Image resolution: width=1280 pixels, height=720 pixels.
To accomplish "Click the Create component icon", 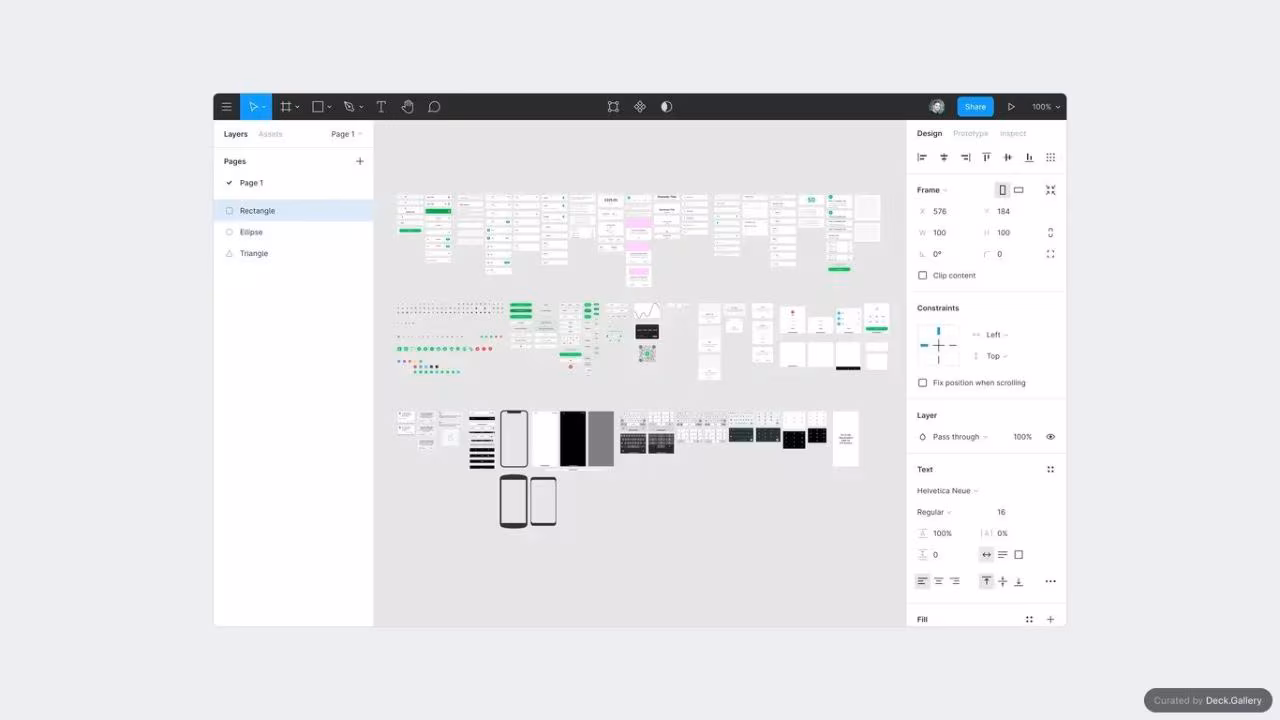I will [x=640, y=107].
